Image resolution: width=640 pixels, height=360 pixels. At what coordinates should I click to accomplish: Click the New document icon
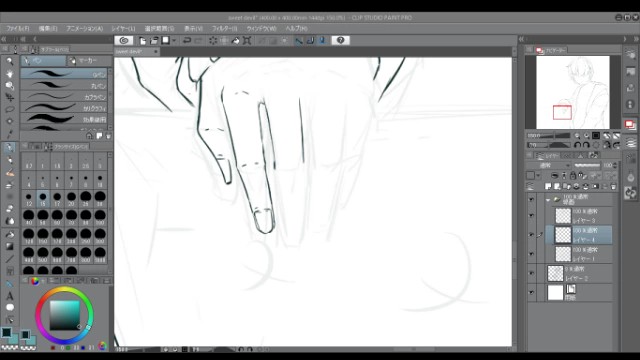coord(142,40)
